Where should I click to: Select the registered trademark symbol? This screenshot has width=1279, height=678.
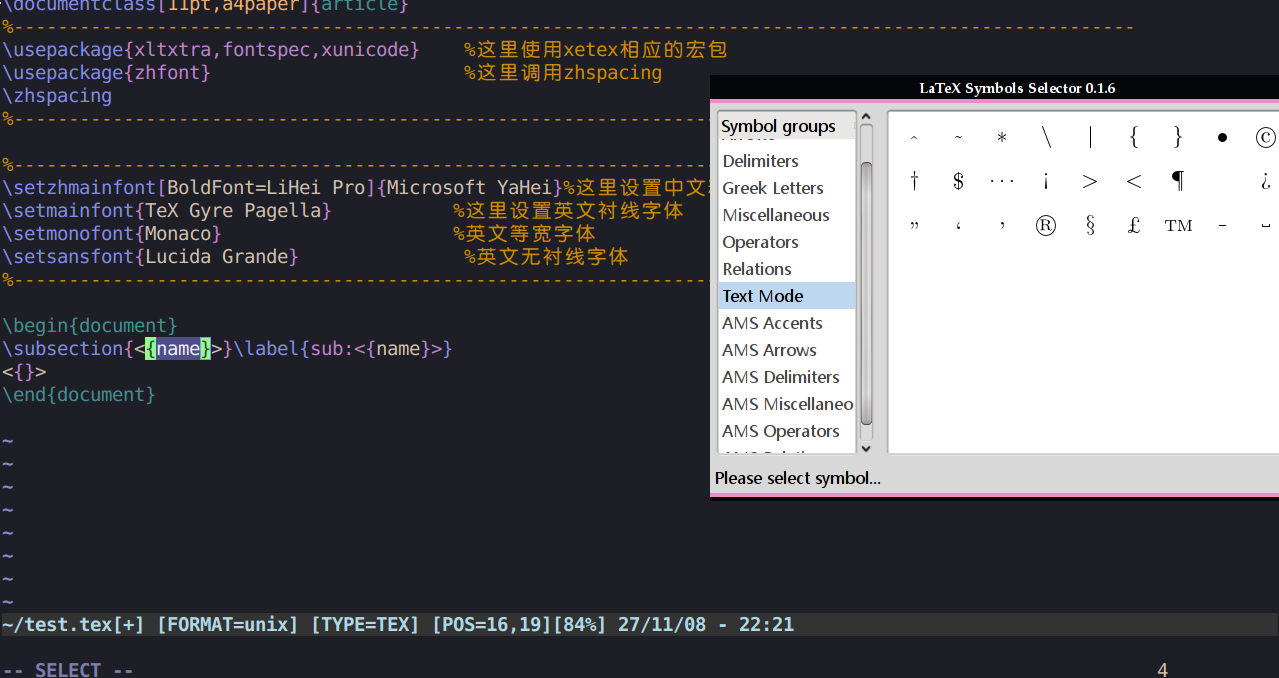click(x=1046, y=225)
